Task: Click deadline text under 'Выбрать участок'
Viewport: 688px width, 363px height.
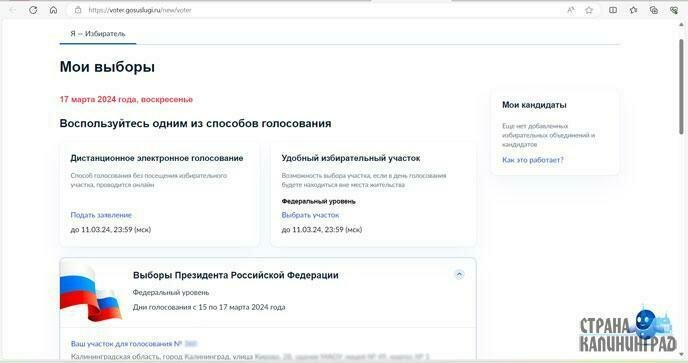Action: click(x=322, y=230)
